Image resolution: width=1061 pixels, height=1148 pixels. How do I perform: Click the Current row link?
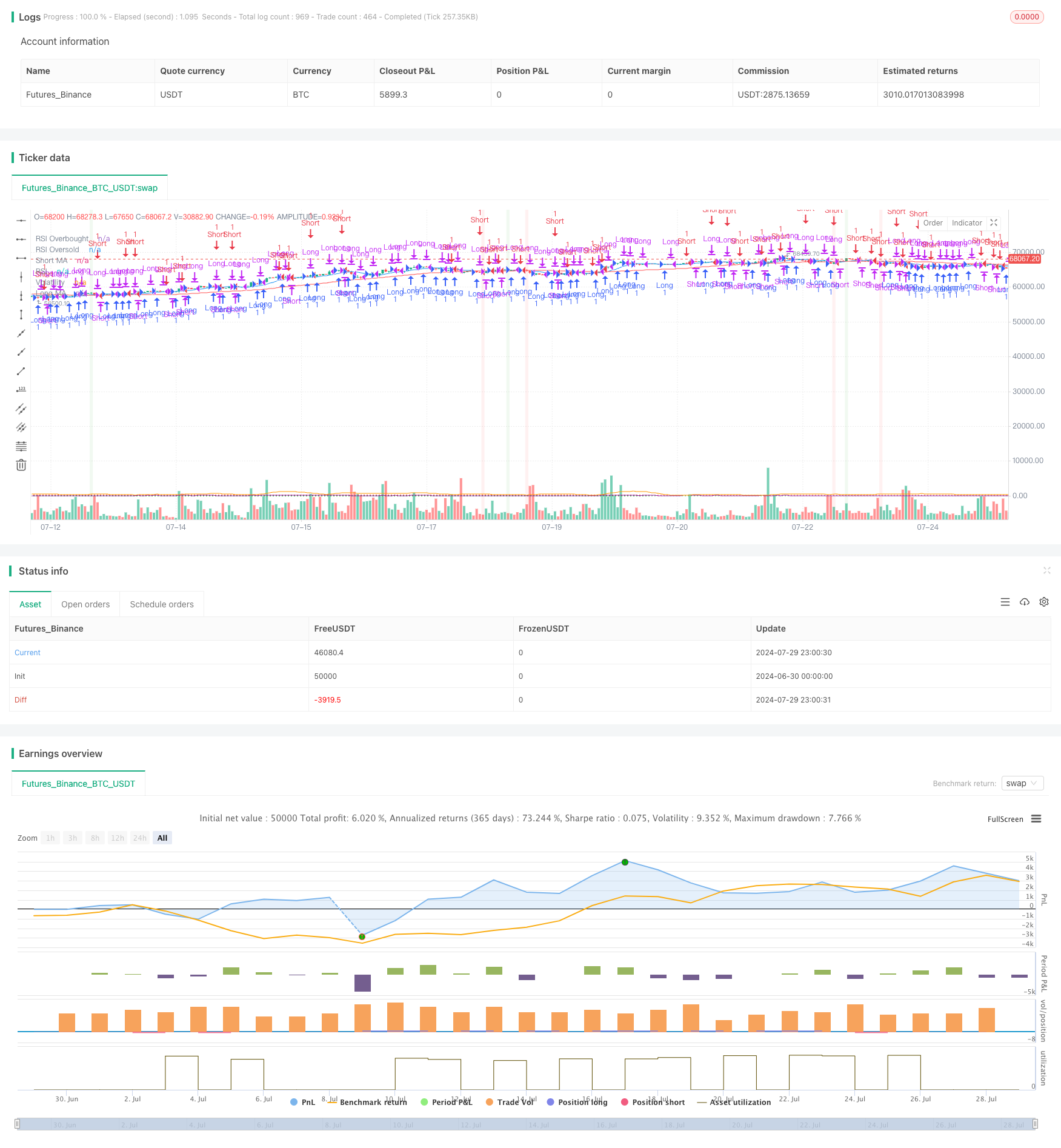pyautogui.click(x=27, y=652)
